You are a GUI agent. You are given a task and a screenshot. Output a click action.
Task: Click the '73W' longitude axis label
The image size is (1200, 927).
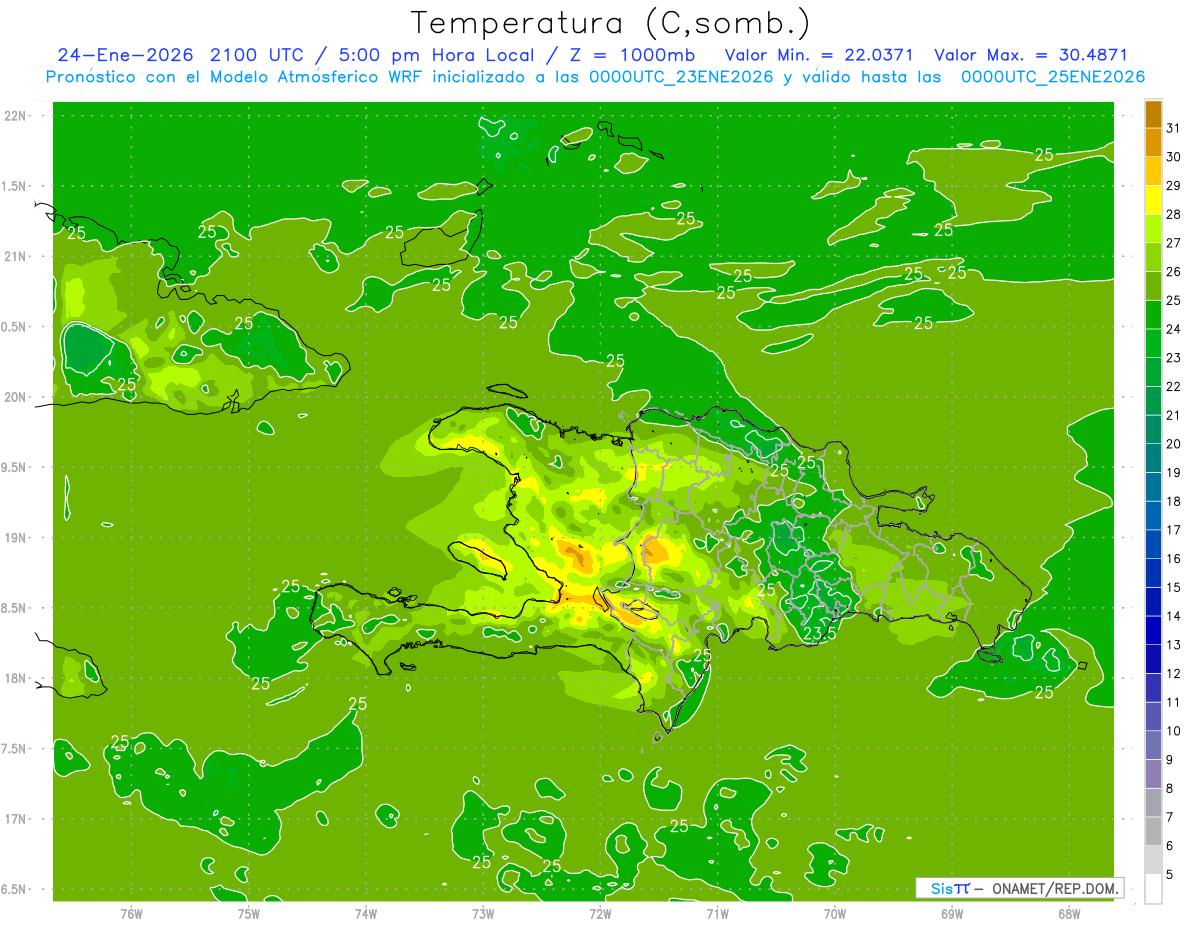click(x=483, y=913)
